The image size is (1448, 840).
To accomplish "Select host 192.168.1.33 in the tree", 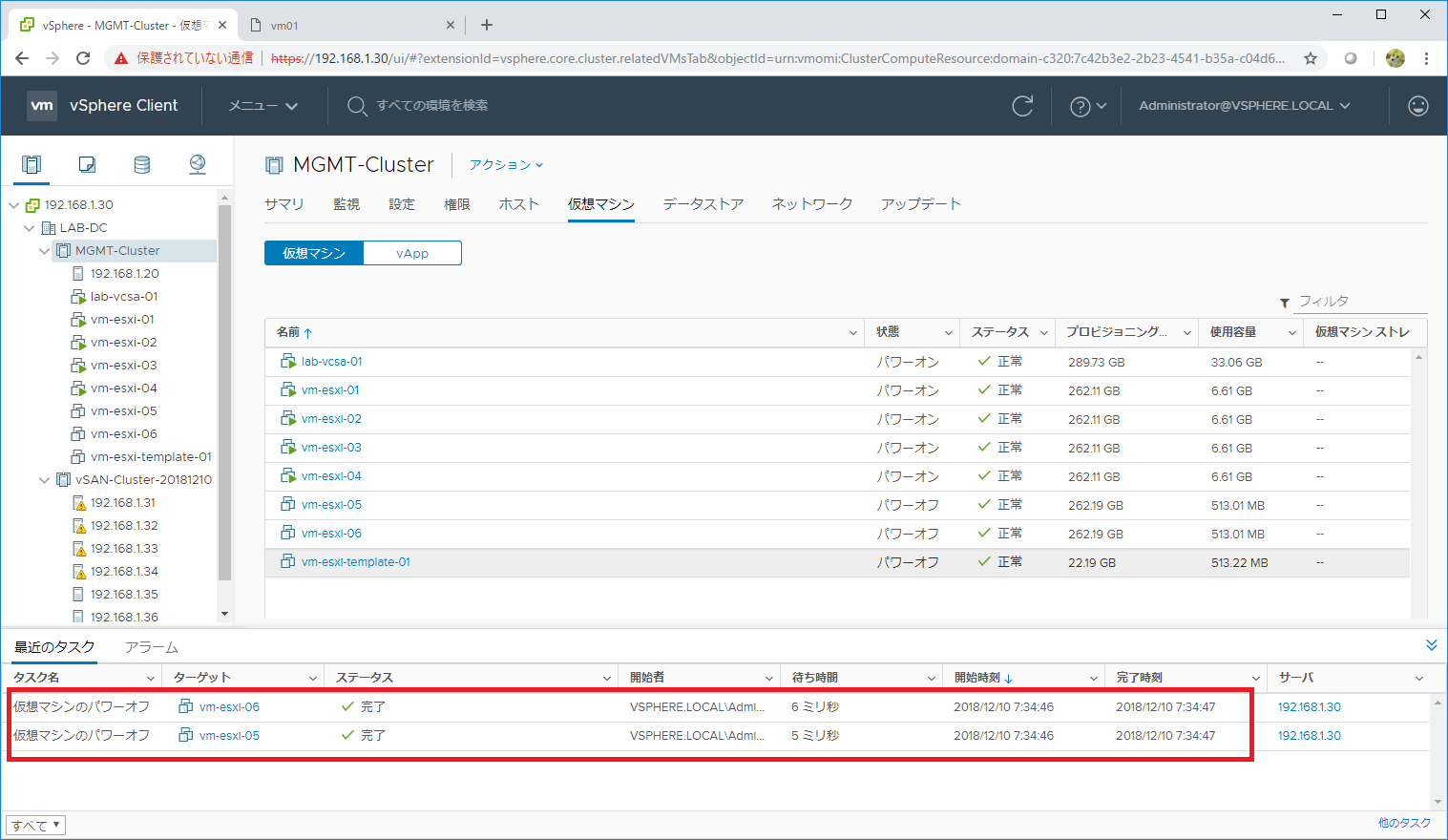I will (x=124, y=549).
